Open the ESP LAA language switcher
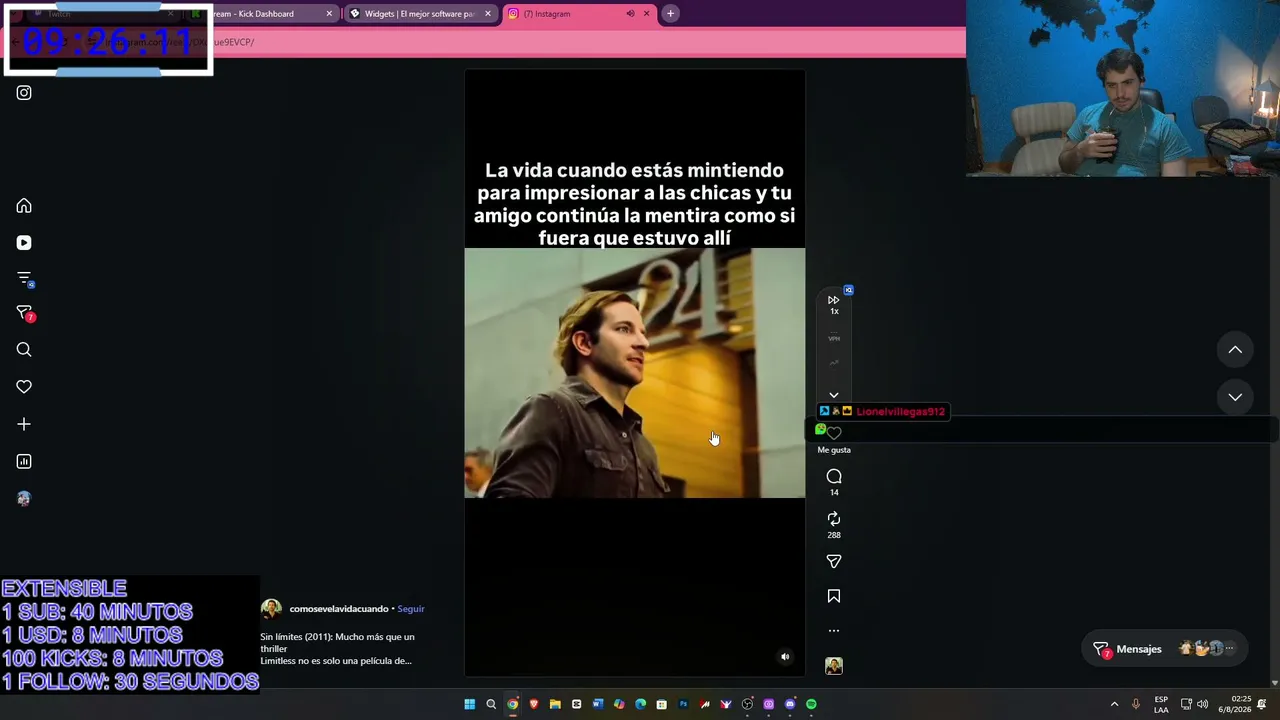This screenshot has height=720, width=1280. pos(1161,704)
